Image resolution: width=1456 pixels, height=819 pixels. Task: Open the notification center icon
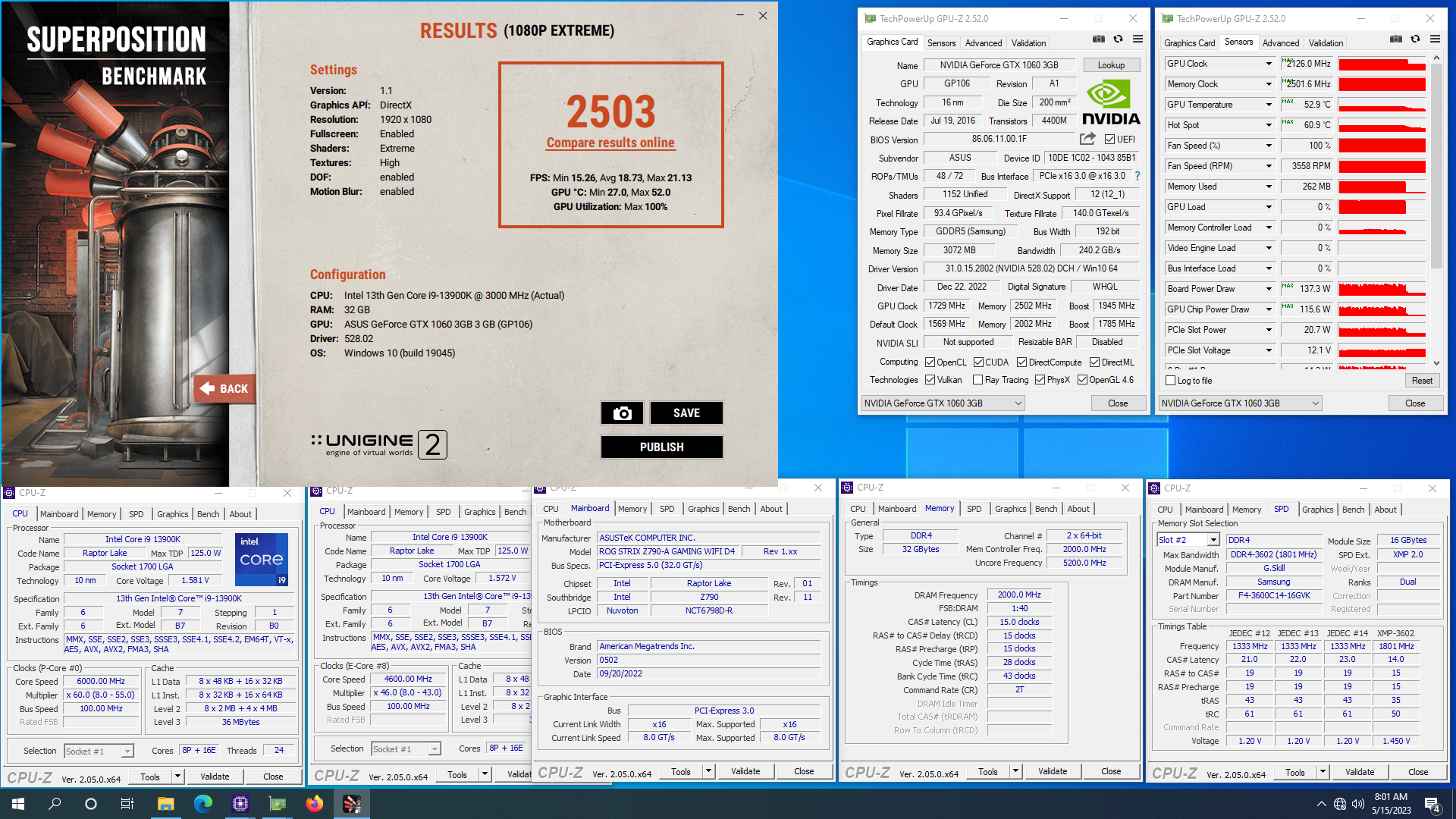(x=1432, y=804)
